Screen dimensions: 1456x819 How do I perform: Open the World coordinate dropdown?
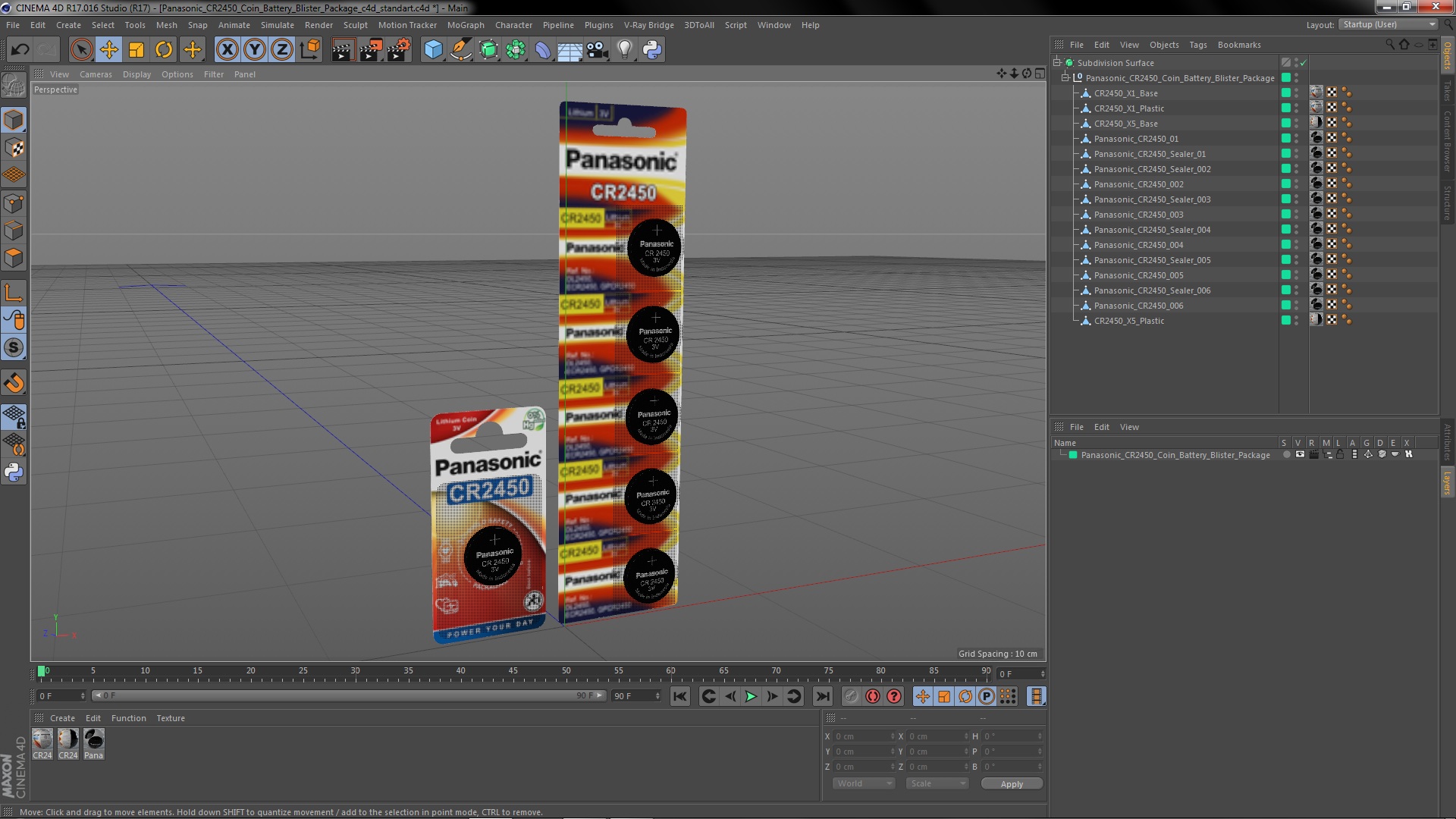[x=864, y=783]
